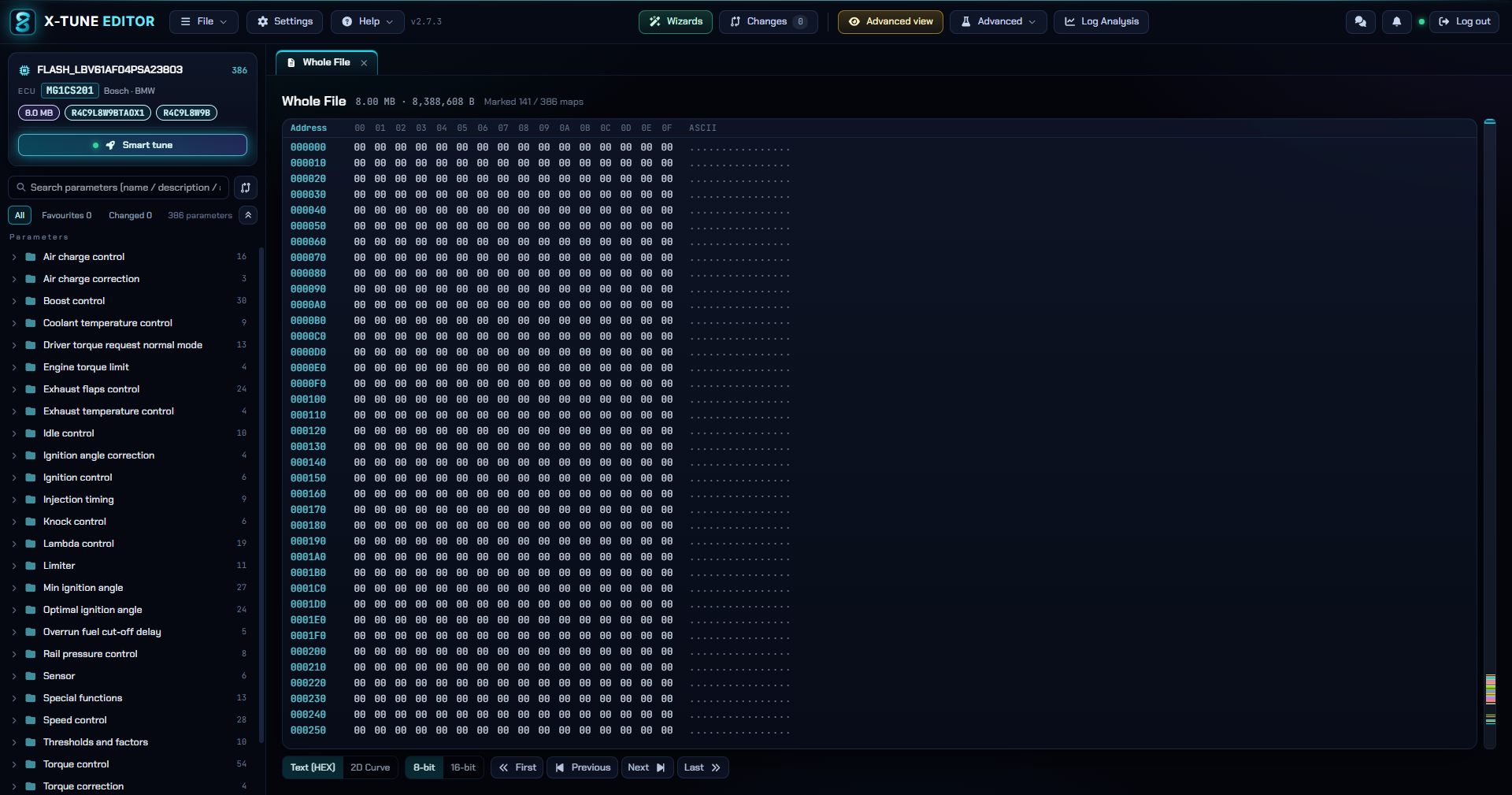
Task: Jump to Last page of hex
Action: point(702,767)
